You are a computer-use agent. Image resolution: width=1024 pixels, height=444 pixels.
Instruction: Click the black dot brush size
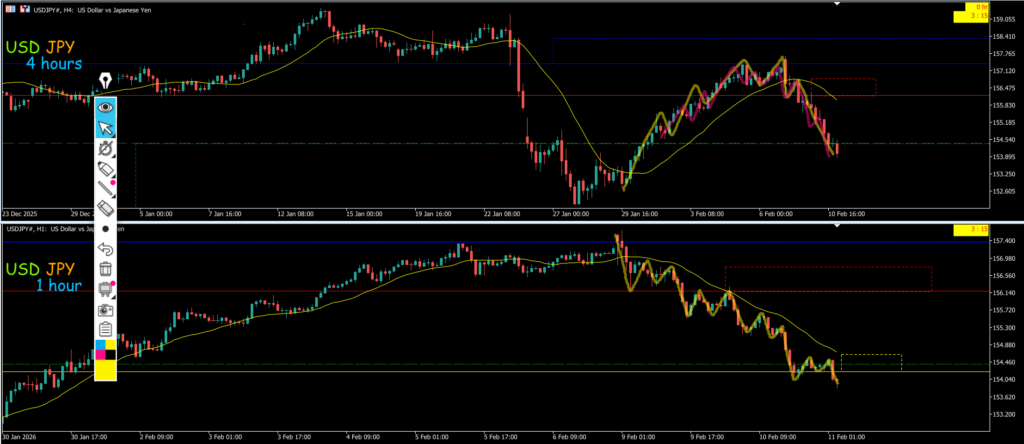(x=105, y=229)
